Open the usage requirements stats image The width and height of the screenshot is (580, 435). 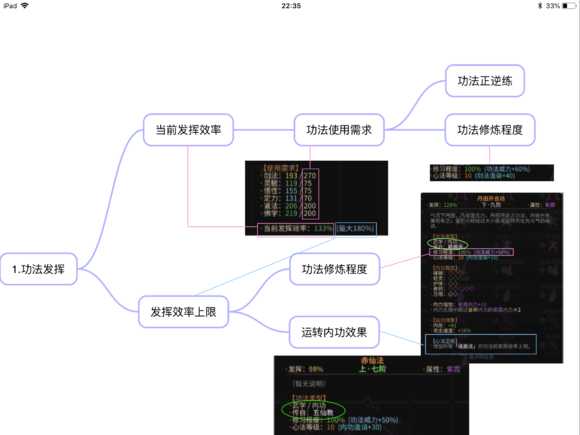point(316,198)
